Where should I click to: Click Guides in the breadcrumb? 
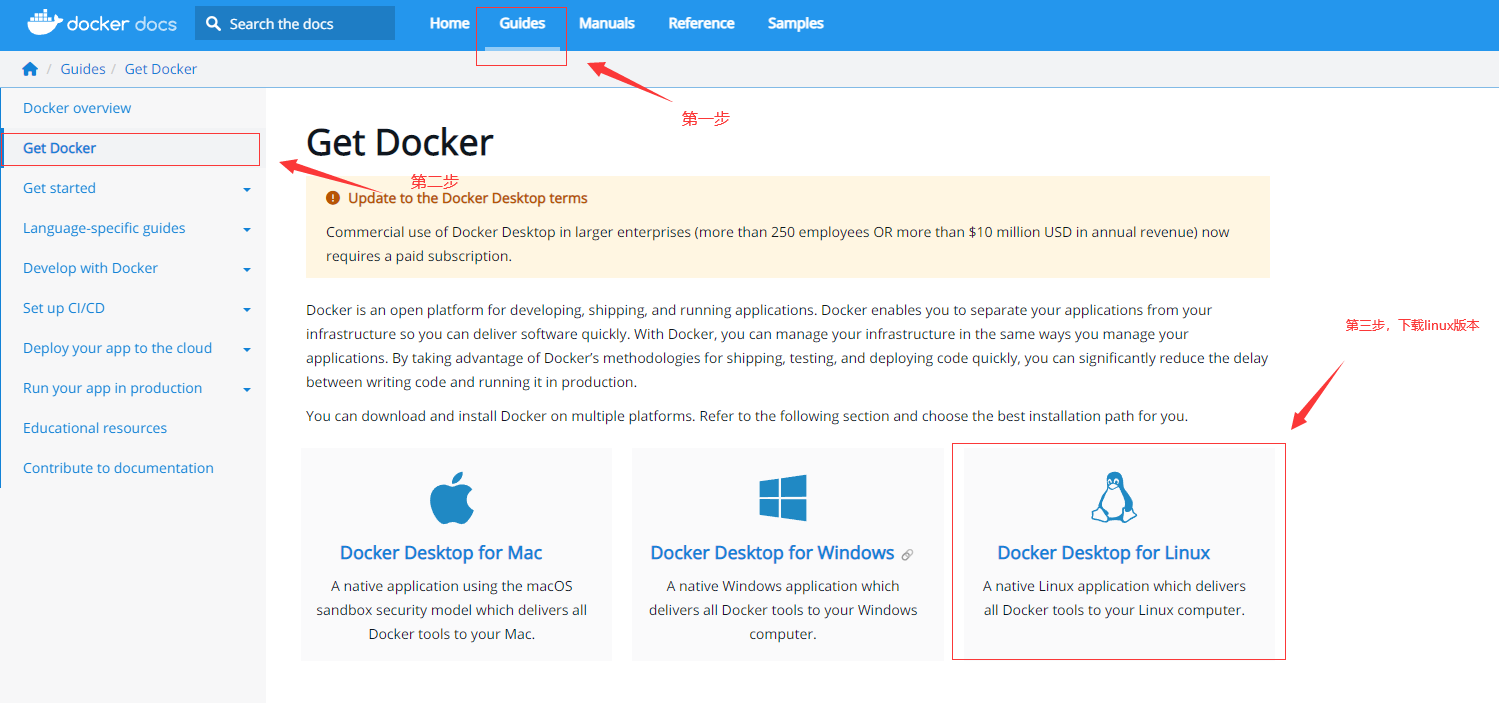point(83,69)
